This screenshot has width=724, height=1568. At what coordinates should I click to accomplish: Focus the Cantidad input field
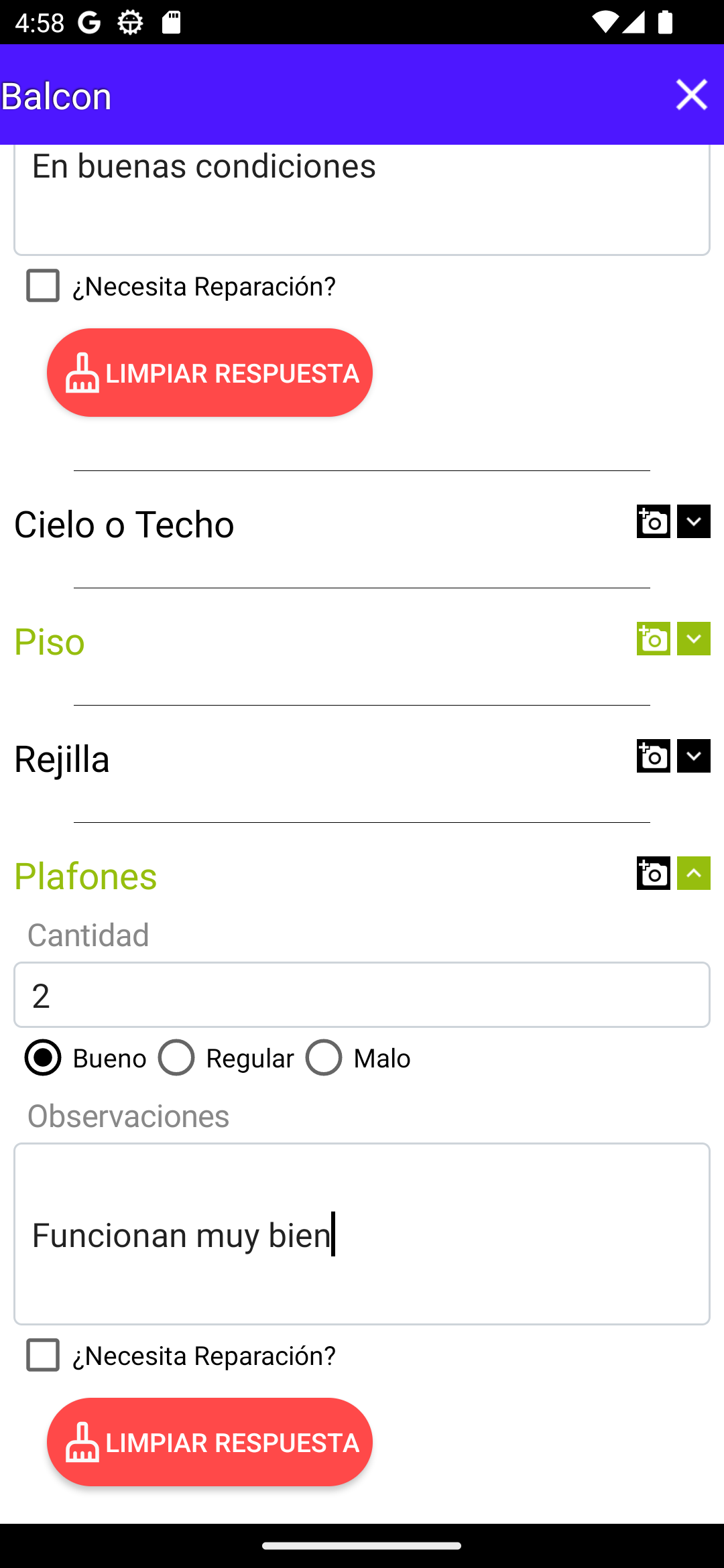362,995
